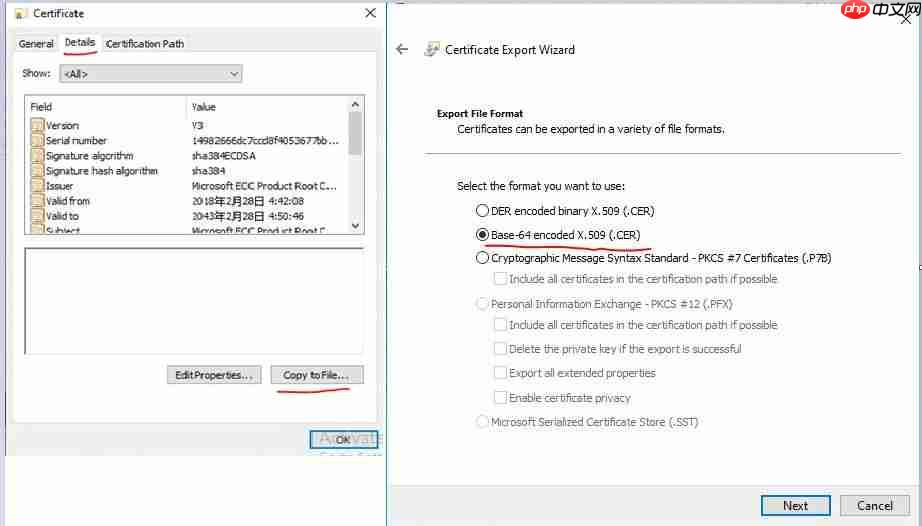Open the Show filter dropdown
The height and width of the screenshot is (526, 922).
(x=151, y=74)
